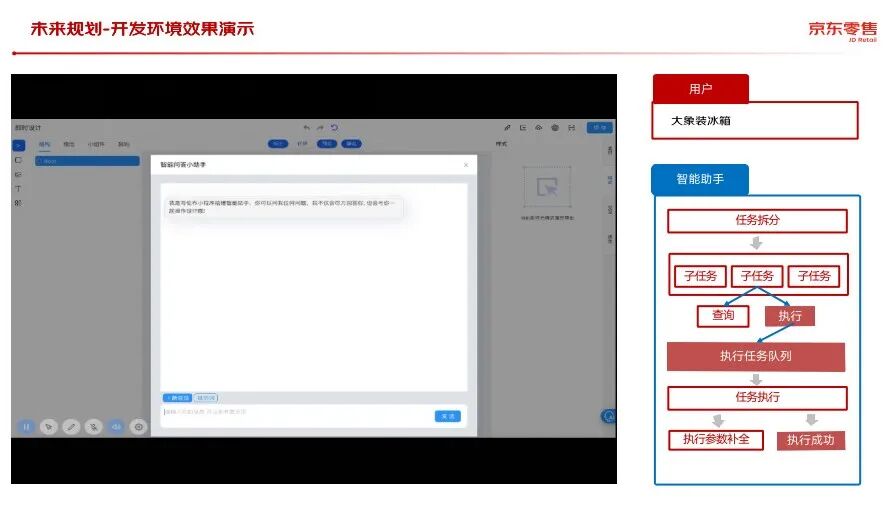Image resolution: width=895 pixels, height=510 pixels.
Task: Select the pen/brush icon in top-right toolbar
Action: click(x=507, y=128)
